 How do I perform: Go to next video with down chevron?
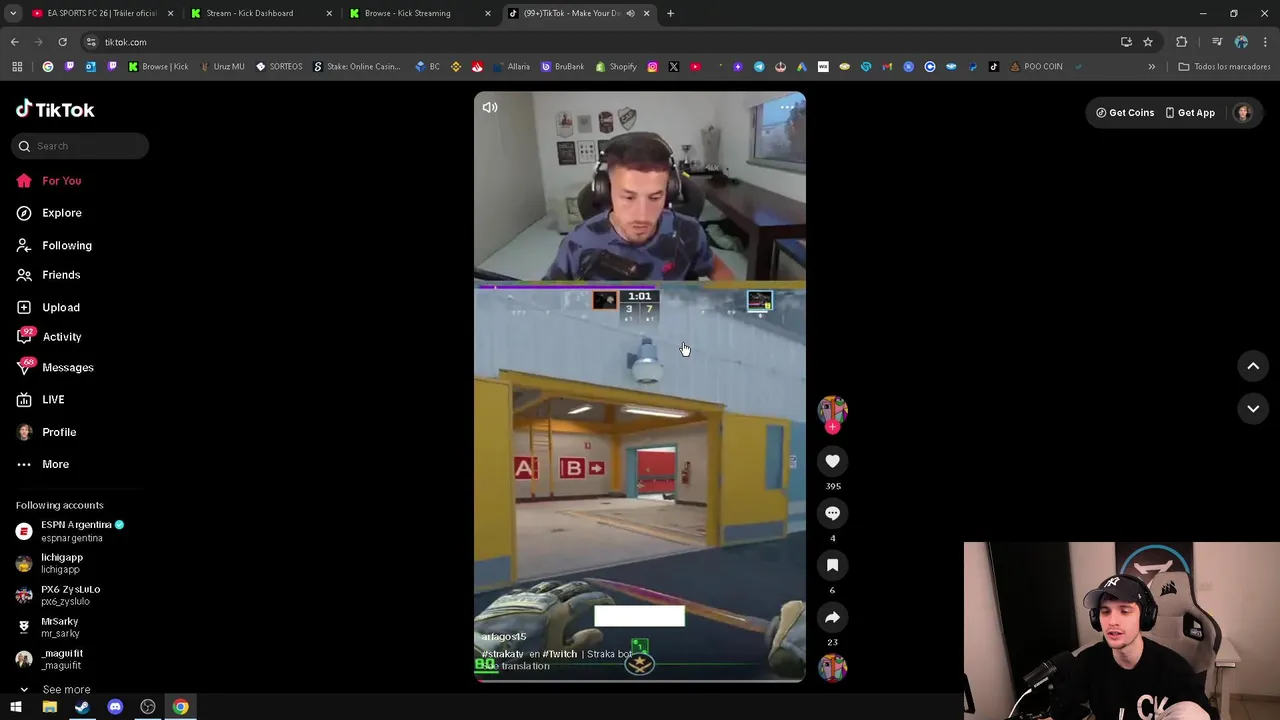[1253, 408]
